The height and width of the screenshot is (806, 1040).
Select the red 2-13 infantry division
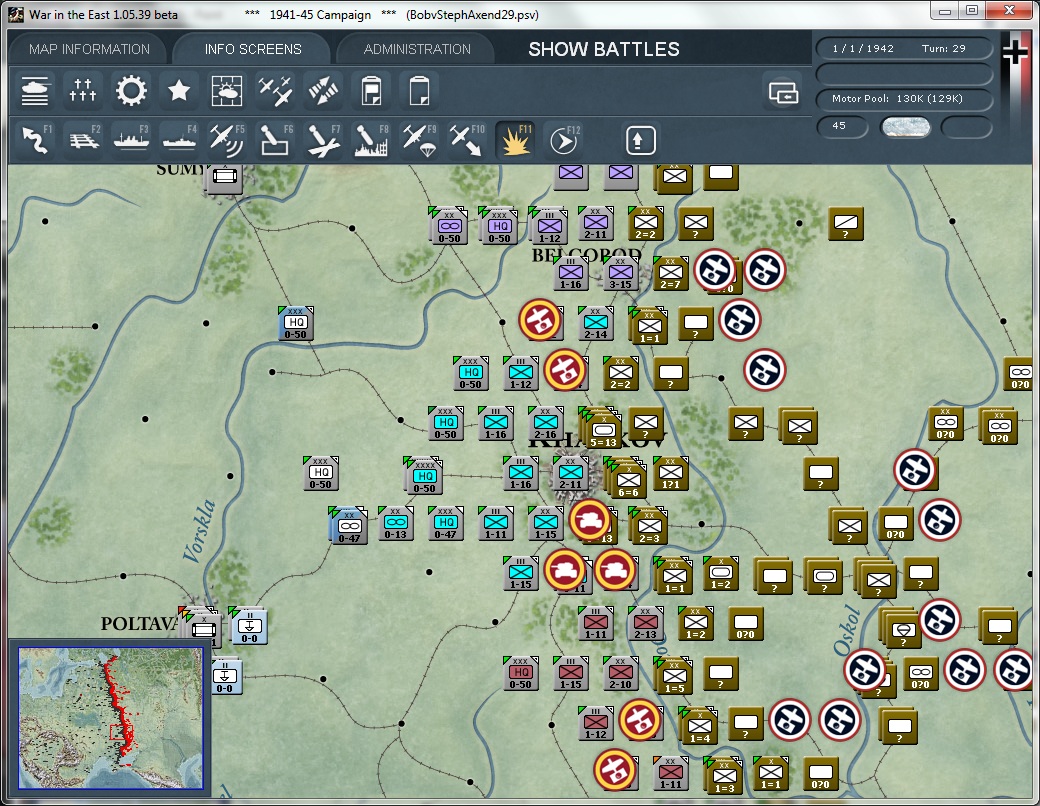point(645,624)
